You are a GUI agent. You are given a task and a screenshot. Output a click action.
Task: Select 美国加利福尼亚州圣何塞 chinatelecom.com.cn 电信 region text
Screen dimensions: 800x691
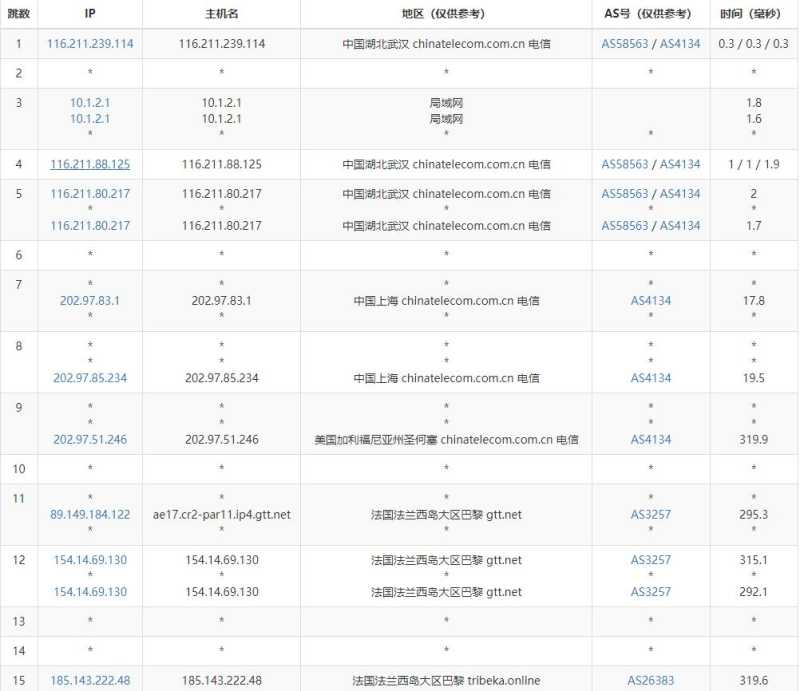coord(446,439)
